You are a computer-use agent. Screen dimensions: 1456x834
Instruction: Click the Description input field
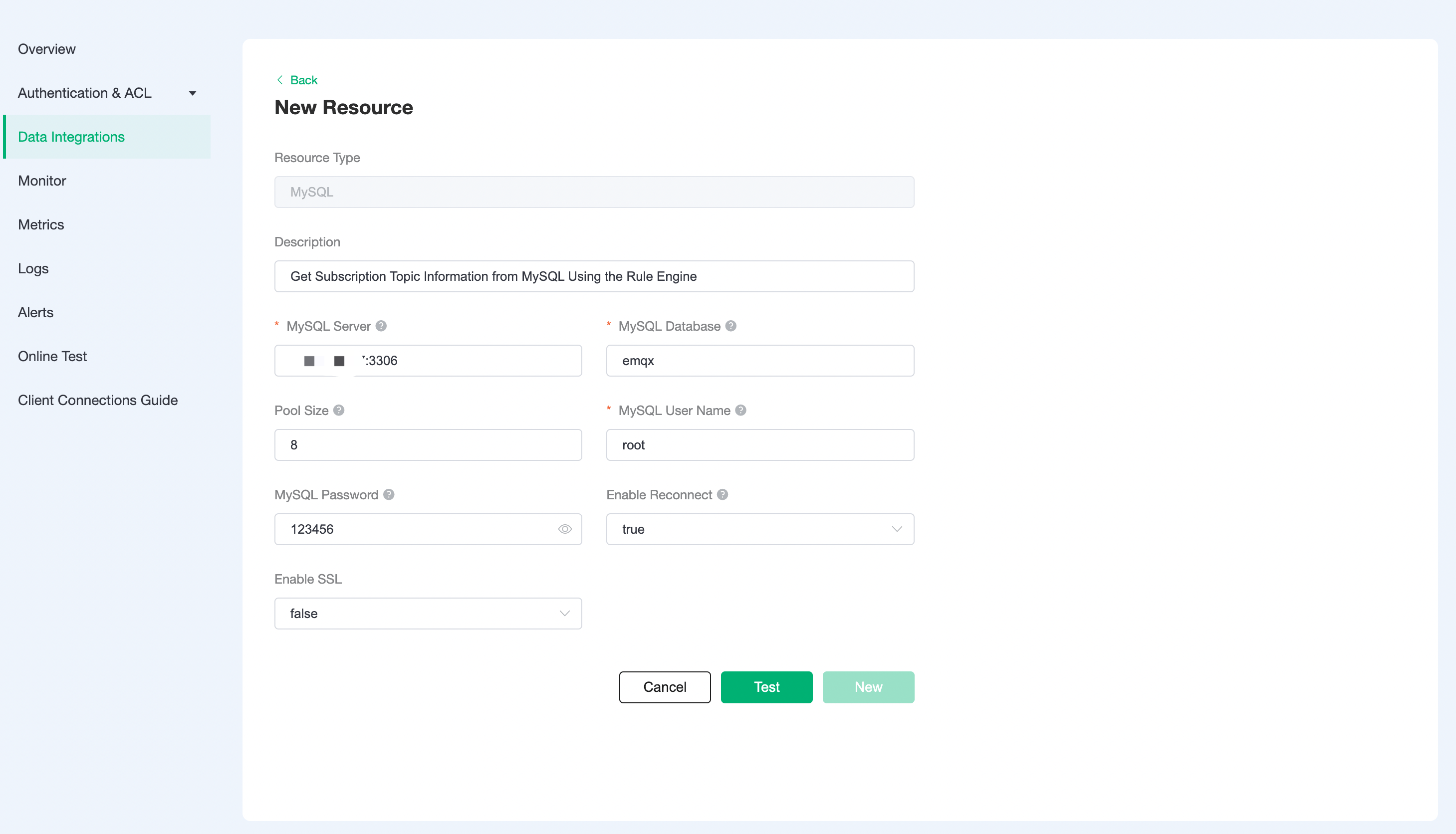point(594,276)
